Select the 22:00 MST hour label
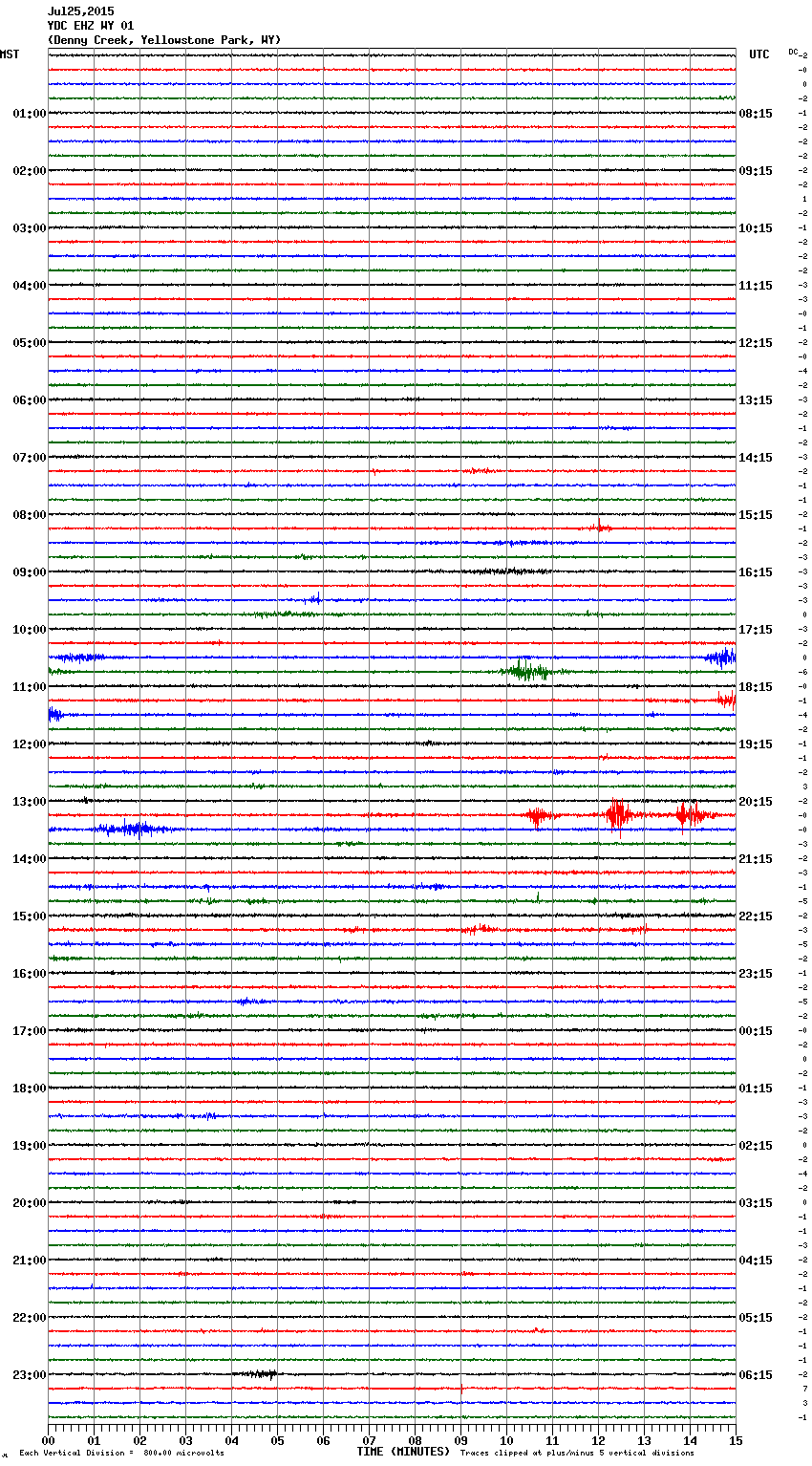 point(30,1318)
